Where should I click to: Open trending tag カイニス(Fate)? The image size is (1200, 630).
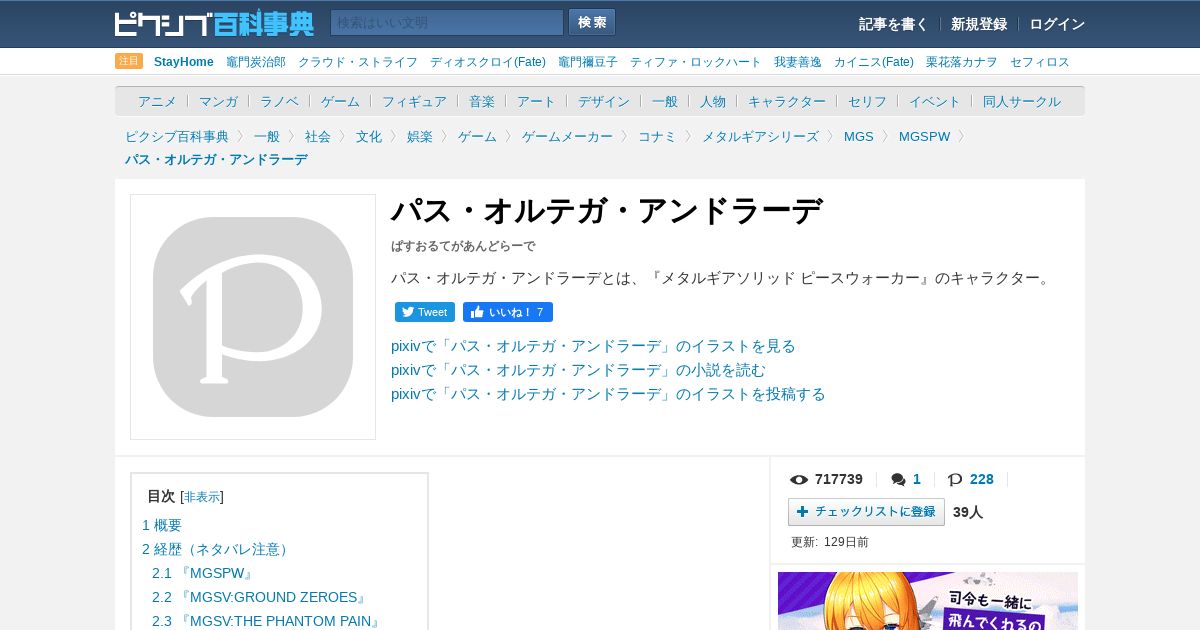pyautogui.click(x=874, y=62)
